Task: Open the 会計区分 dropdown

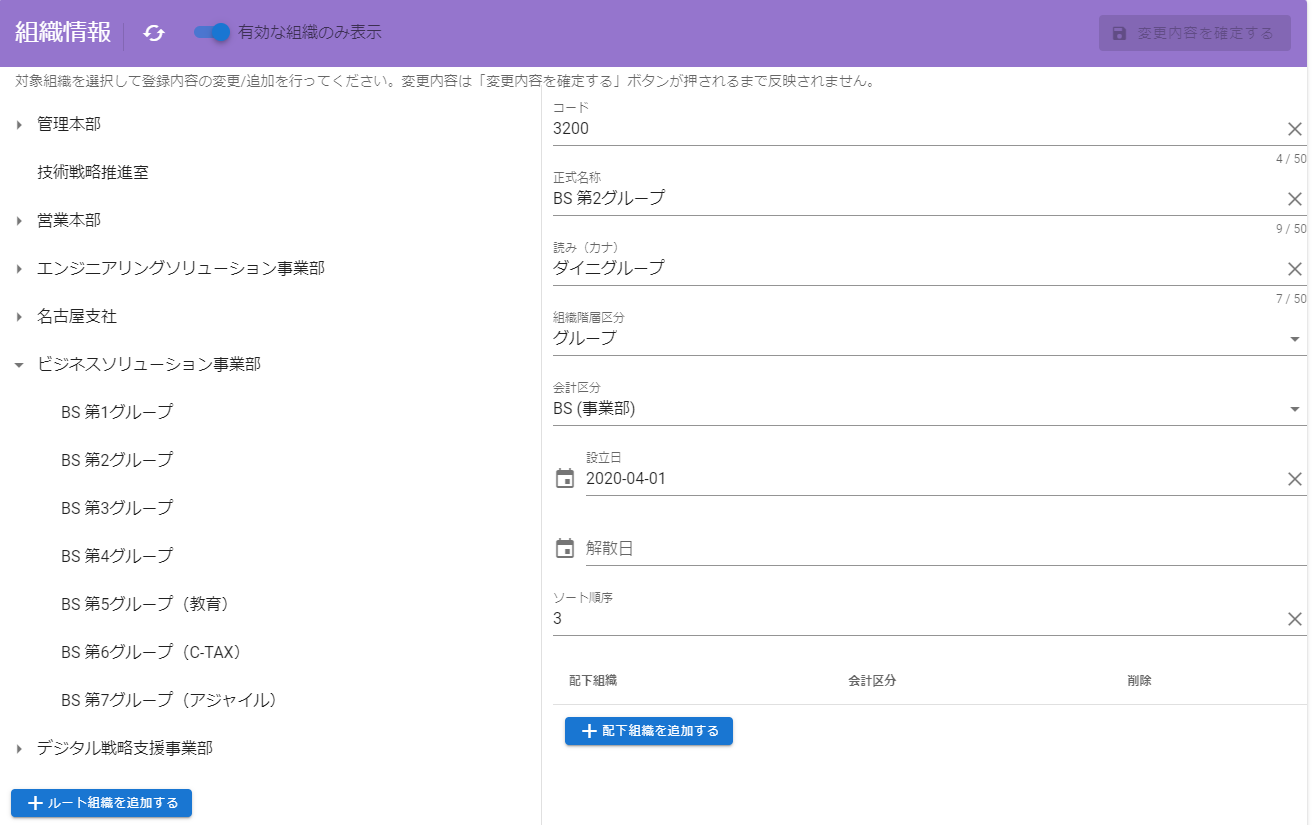Action: 1297,409
